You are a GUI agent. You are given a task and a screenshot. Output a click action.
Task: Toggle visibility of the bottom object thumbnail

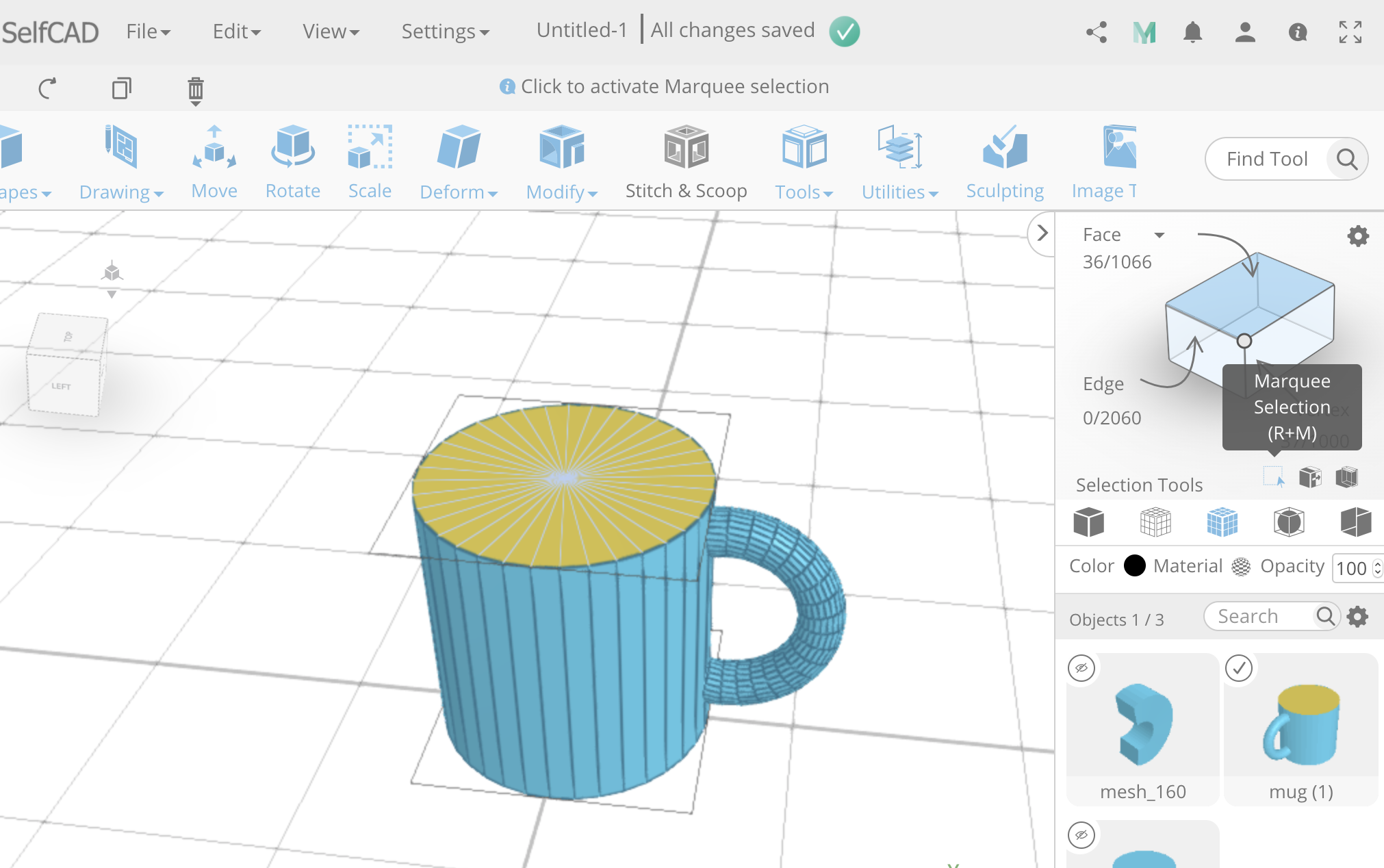pyautogui.click(x=1081, y=835)
